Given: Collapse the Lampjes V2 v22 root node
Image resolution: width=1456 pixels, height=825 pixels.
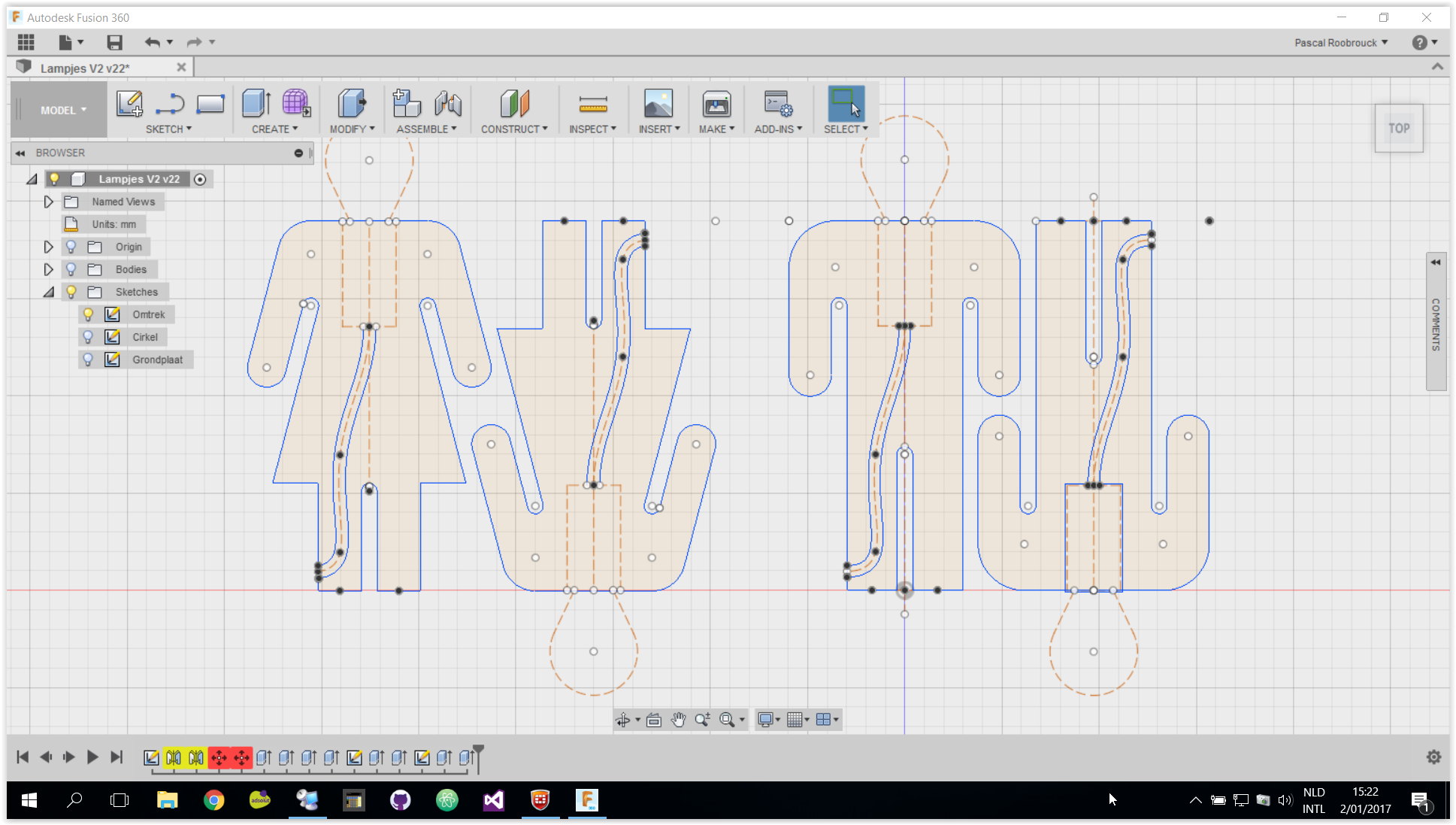Looking at the screenshot, I should tap(32, 179).
